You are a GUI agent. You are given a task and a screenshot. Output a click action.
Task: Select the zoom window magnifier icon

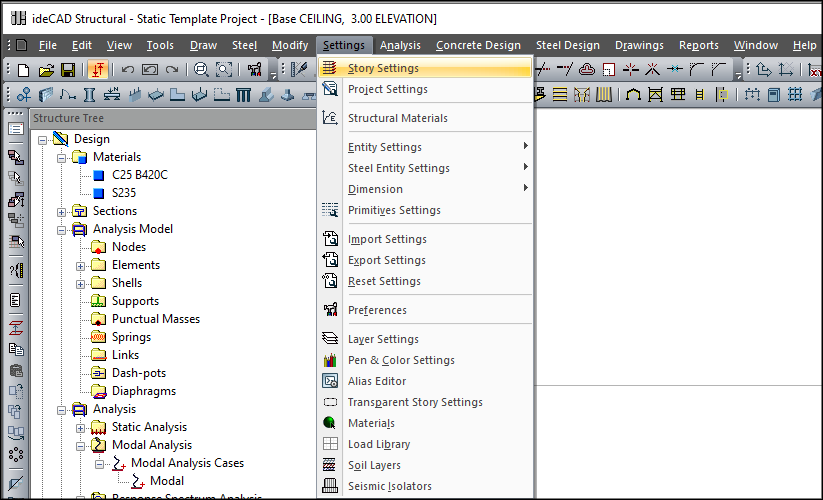[224, 69]
